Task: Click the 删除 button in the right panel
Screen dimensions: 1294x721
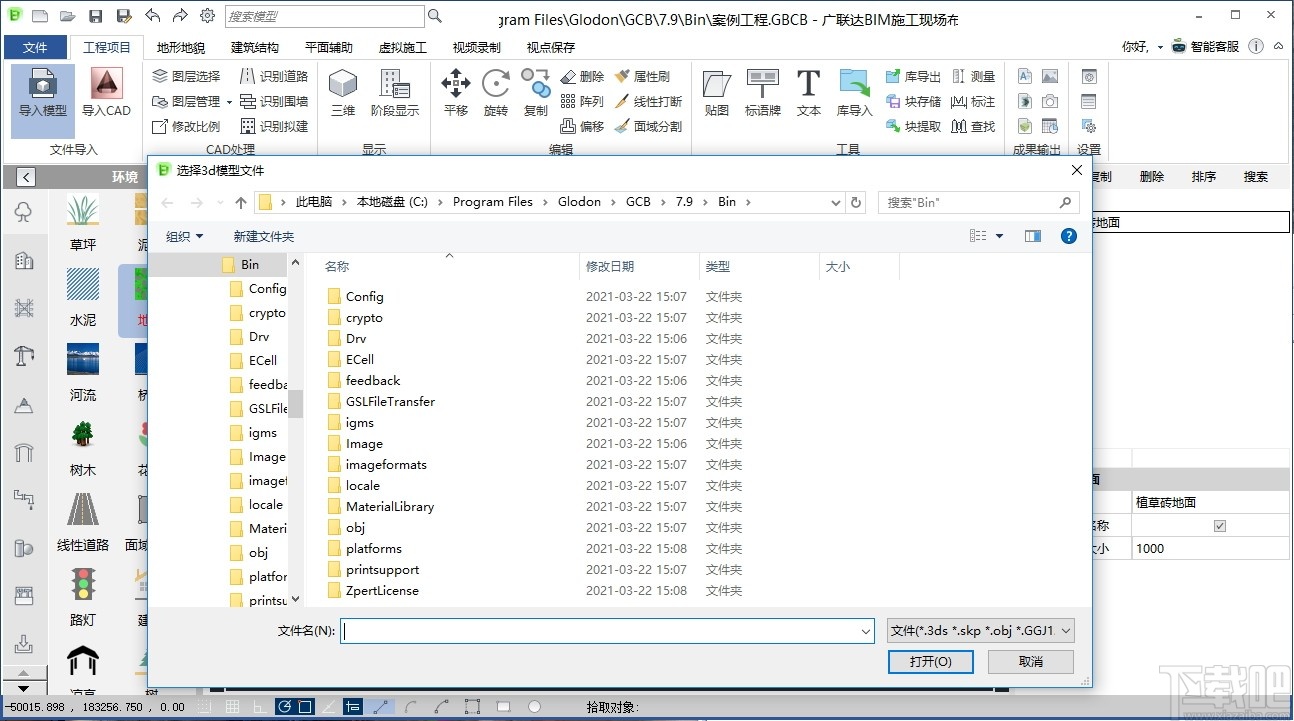Action: tap(1152, 177)
